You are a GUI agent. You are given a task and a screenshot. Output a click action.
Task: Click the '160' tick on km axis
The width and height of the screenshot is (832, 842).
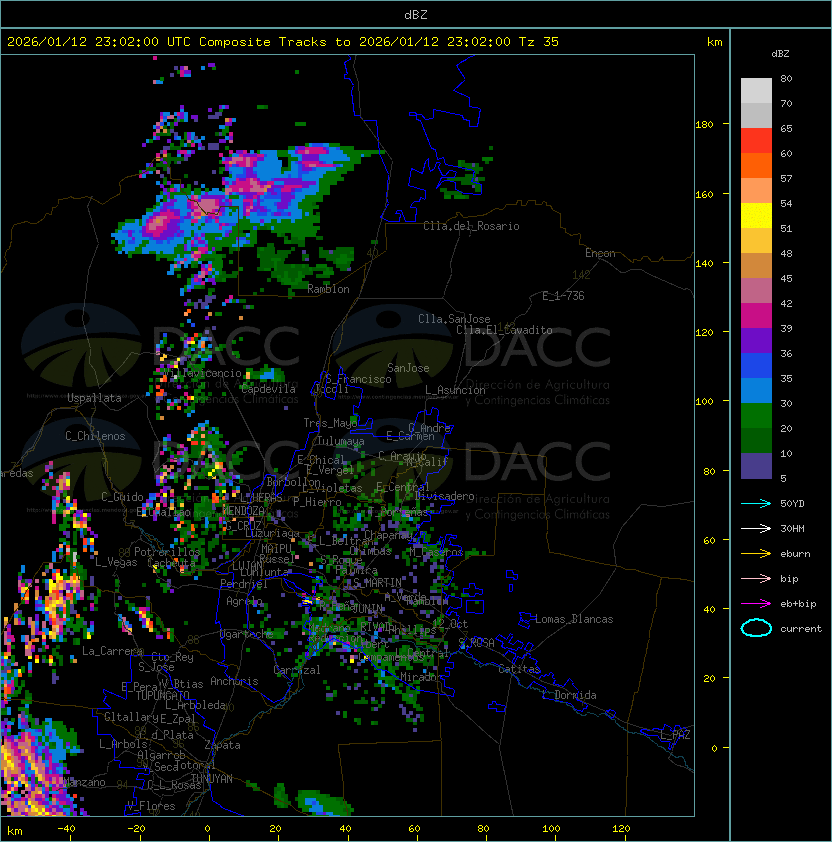point(704,194)
